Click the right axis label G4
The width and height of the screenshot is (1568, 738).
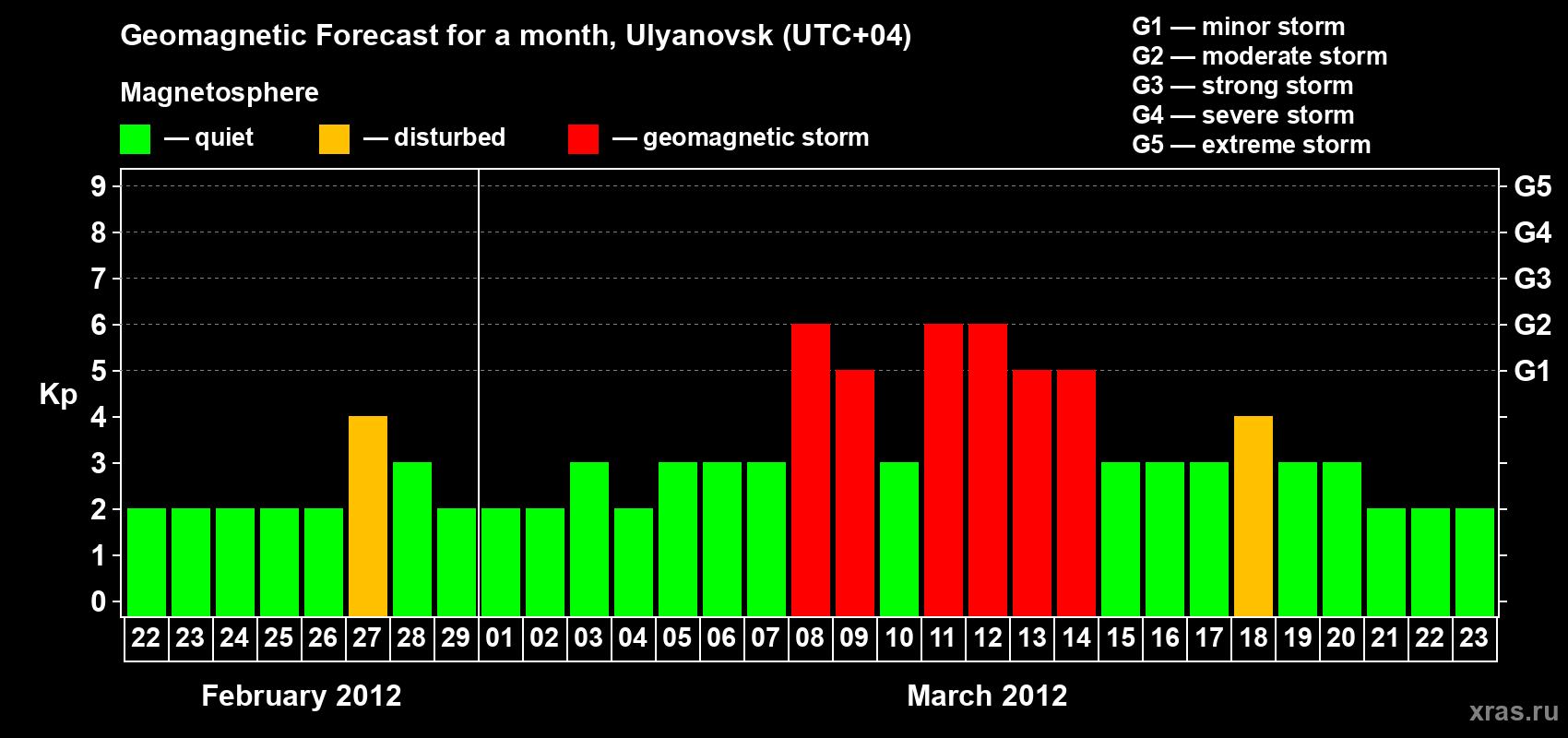[x=1533, y=232]
